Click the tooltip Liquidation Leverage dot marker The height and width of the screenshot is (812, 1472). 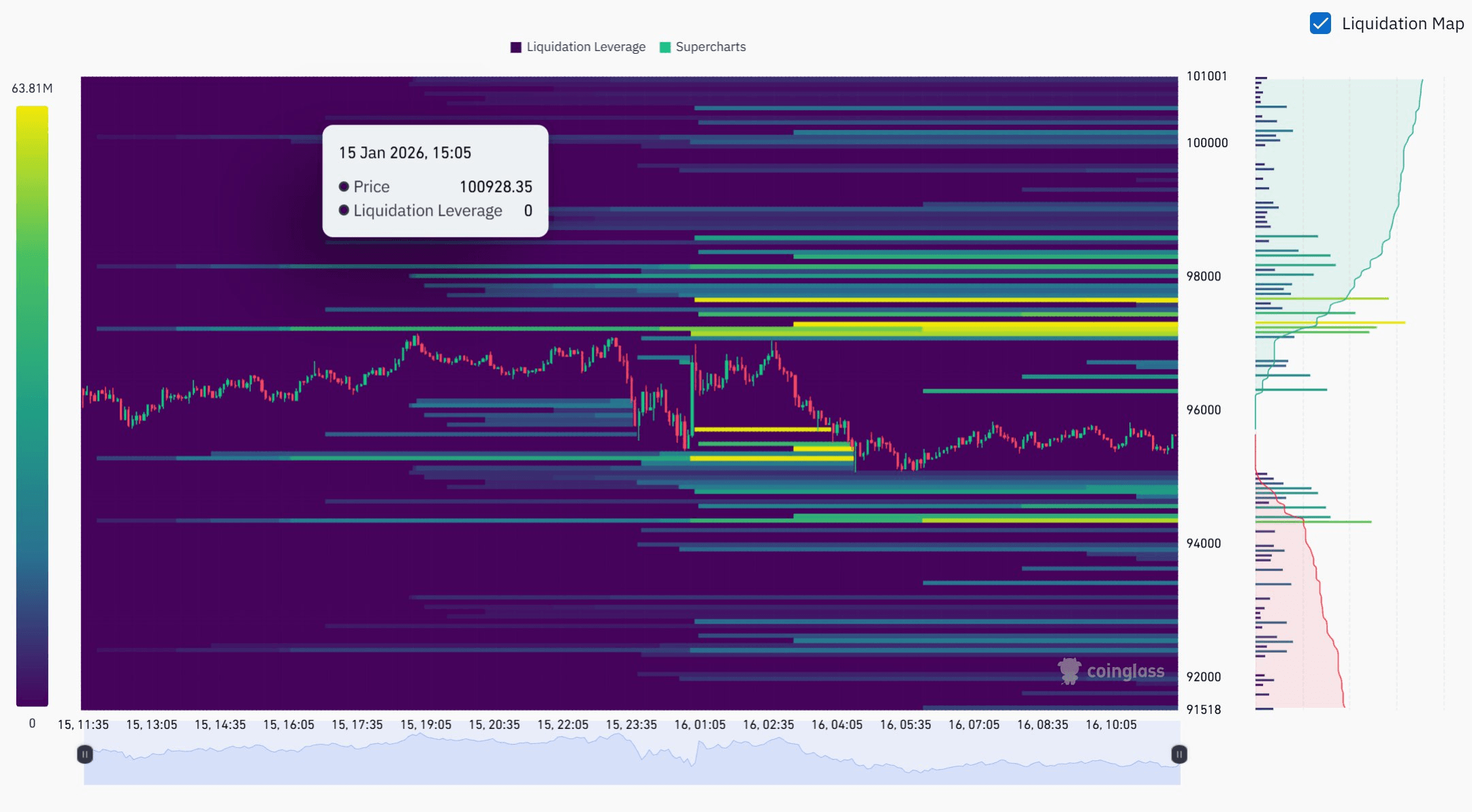[x=344, y=210]
